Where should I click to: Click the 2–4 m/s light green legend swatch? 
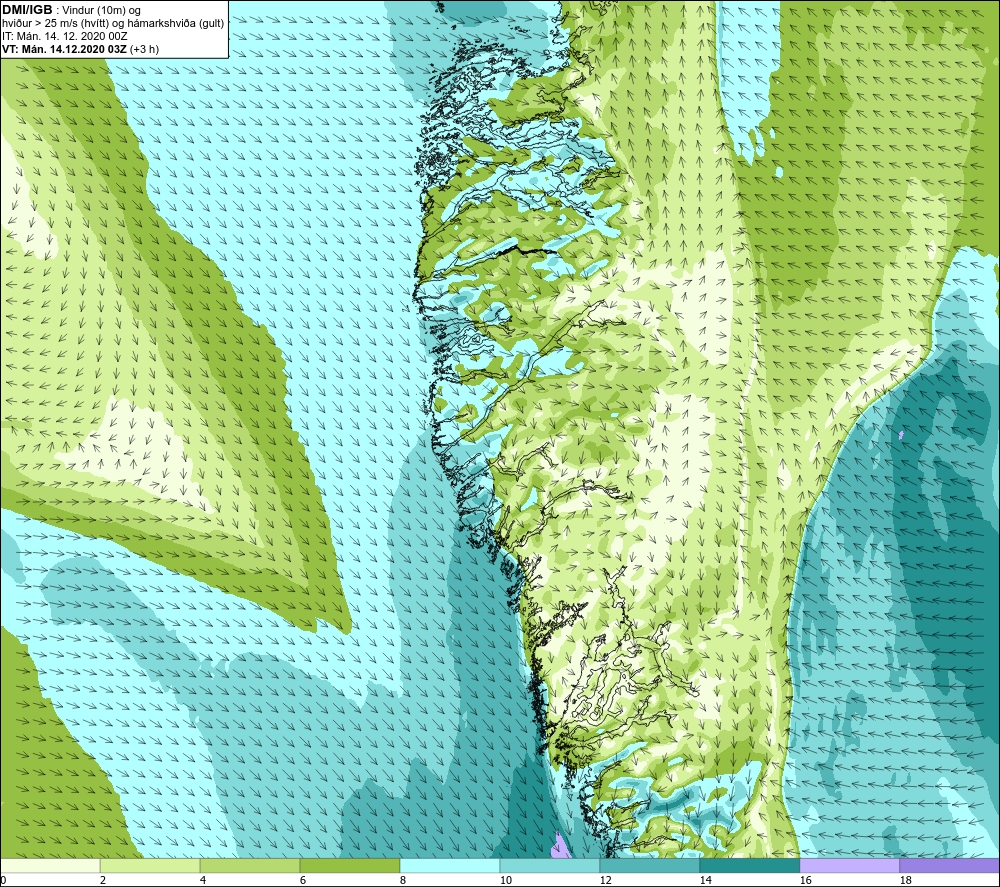click(150, 865)
